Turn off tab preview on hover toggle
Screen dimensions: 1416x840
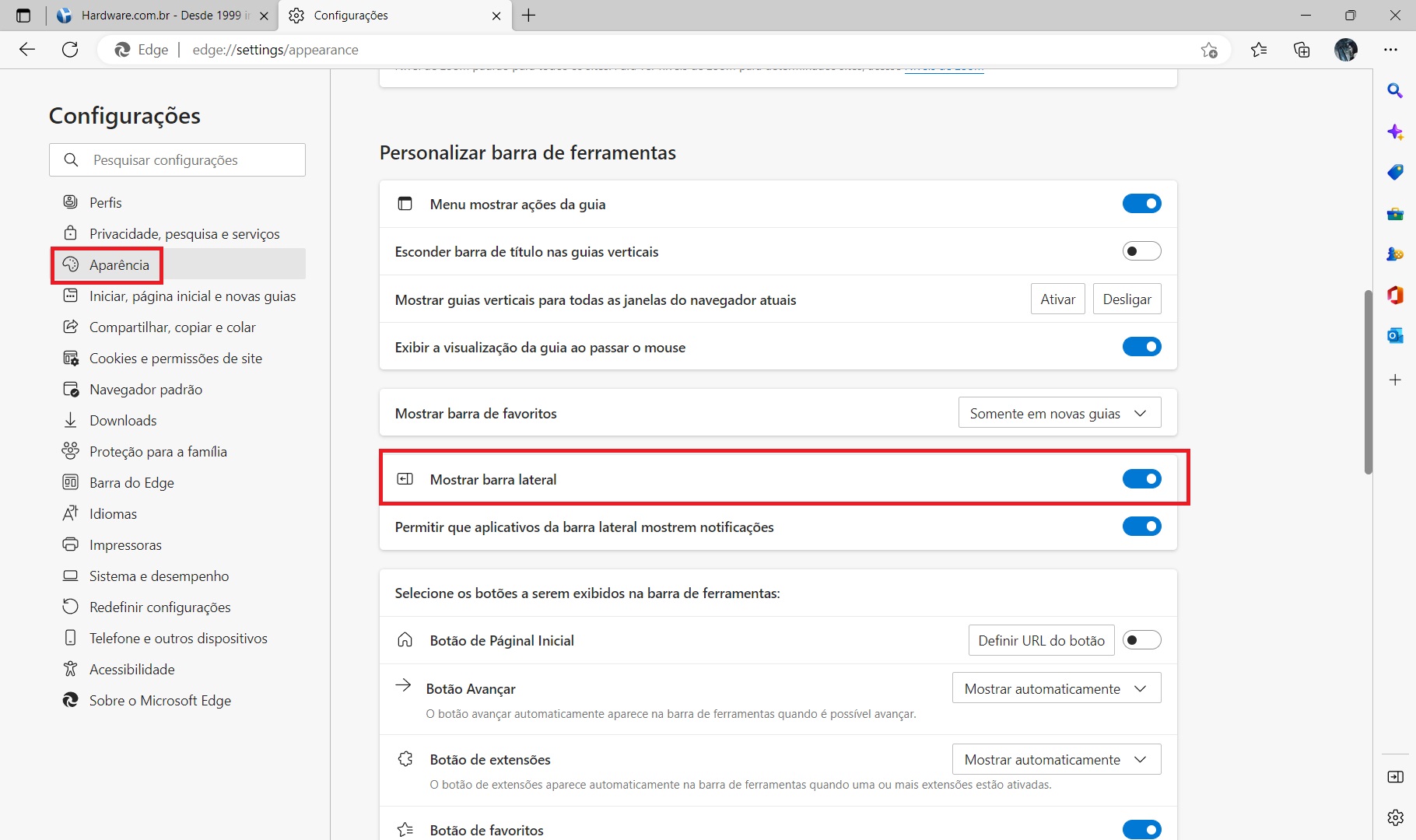[1141, 347]
